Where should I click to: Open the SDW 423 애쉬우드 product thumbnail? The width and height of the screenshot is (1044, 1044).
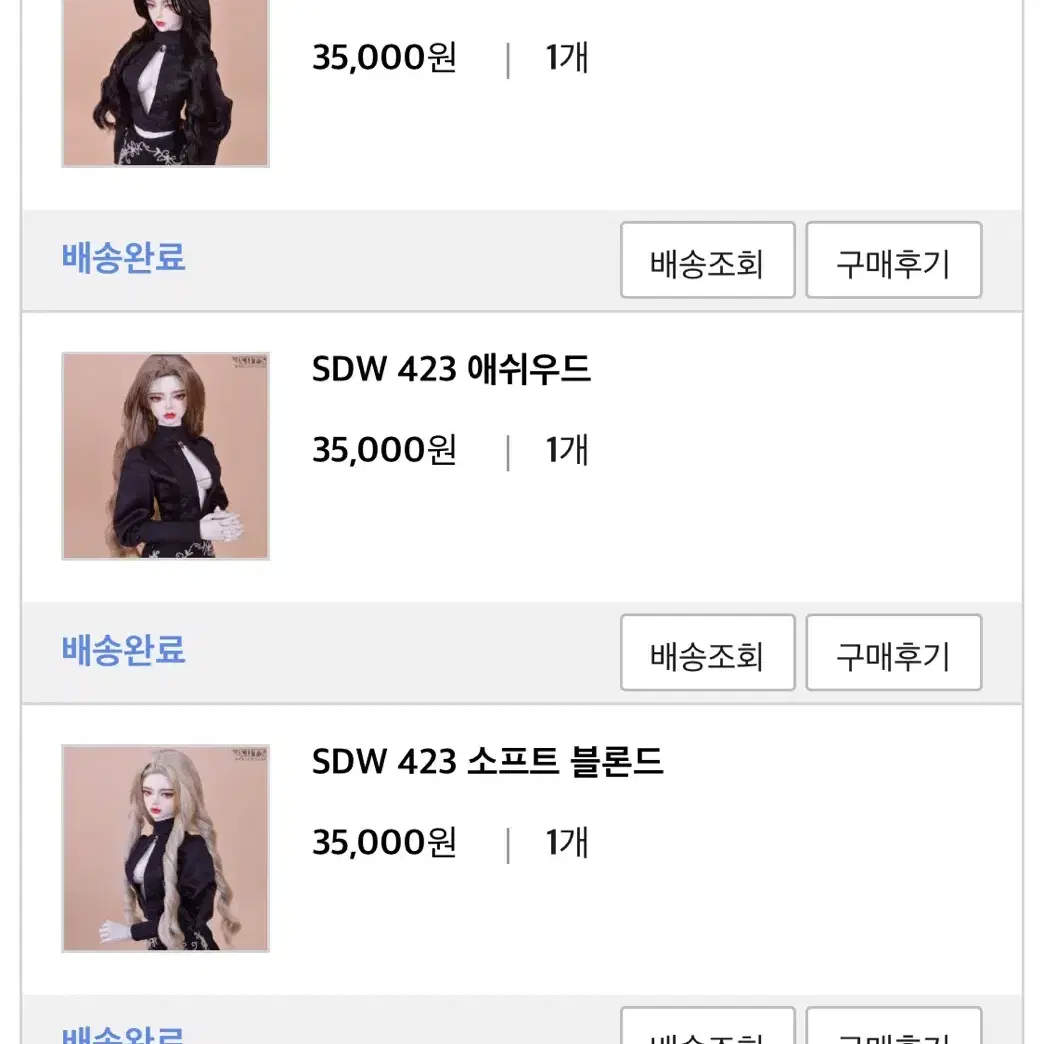point(165,456)
